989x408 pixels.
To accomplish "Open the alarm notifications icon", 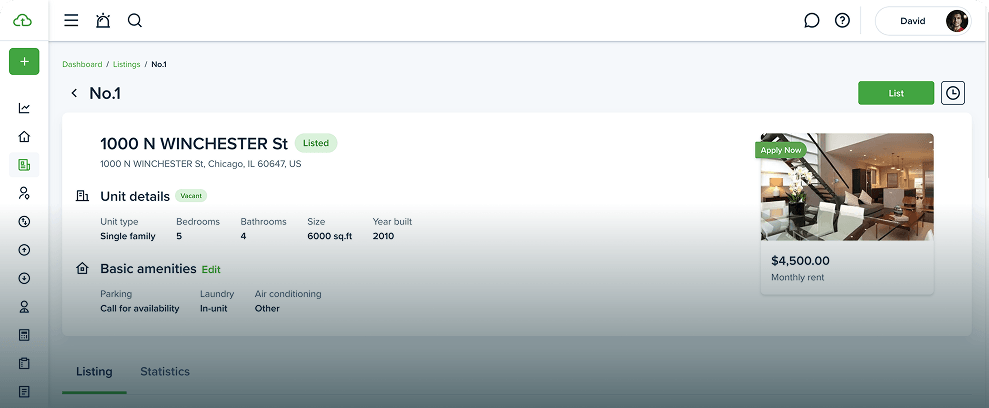I will click(x=103, y=21).
